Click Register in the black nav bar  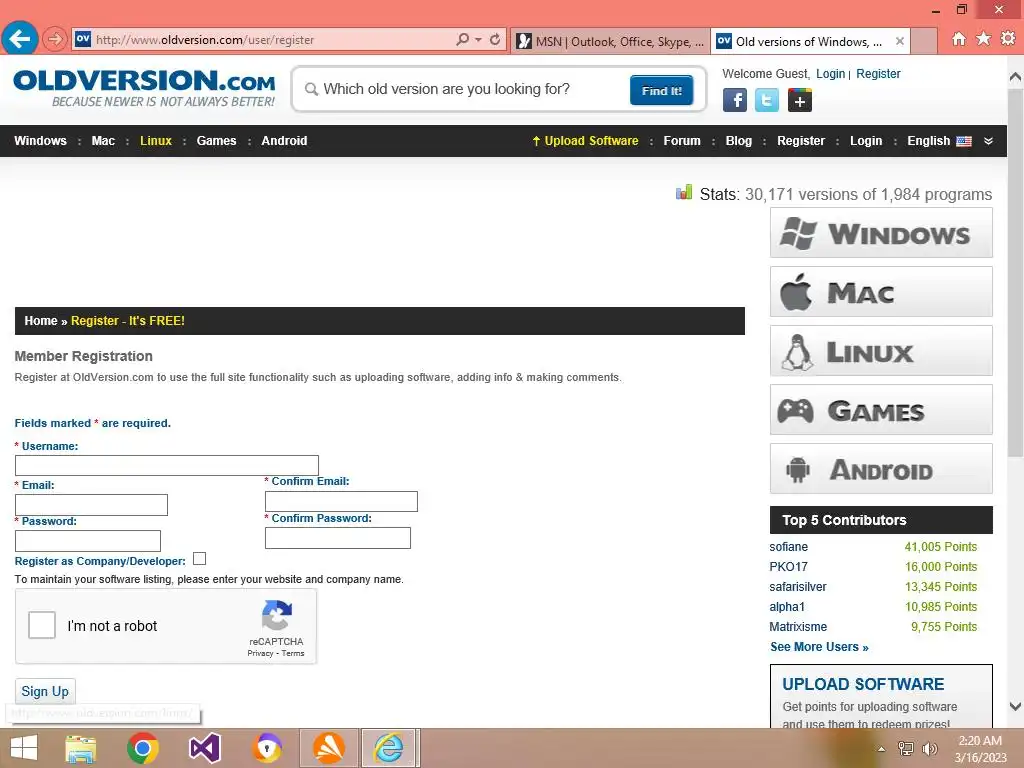(x=801, y=140)
